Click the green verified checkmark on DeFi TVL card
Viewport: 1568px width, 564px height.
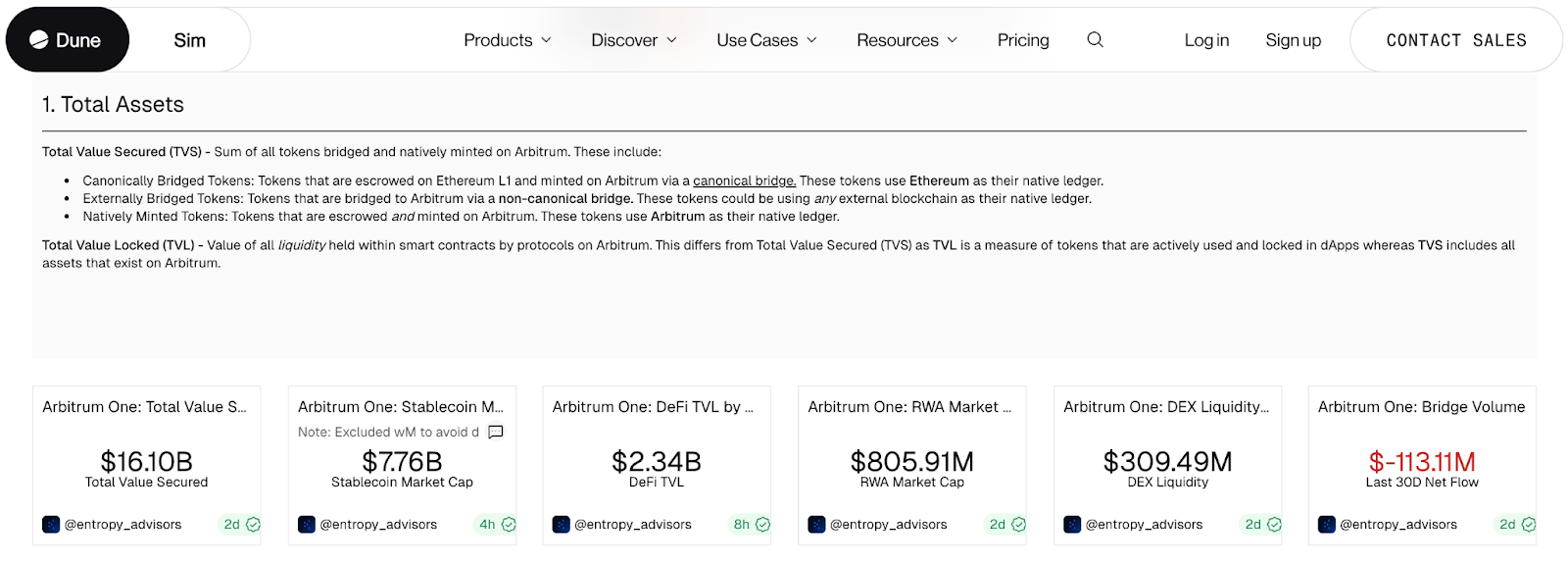[762, 525]
